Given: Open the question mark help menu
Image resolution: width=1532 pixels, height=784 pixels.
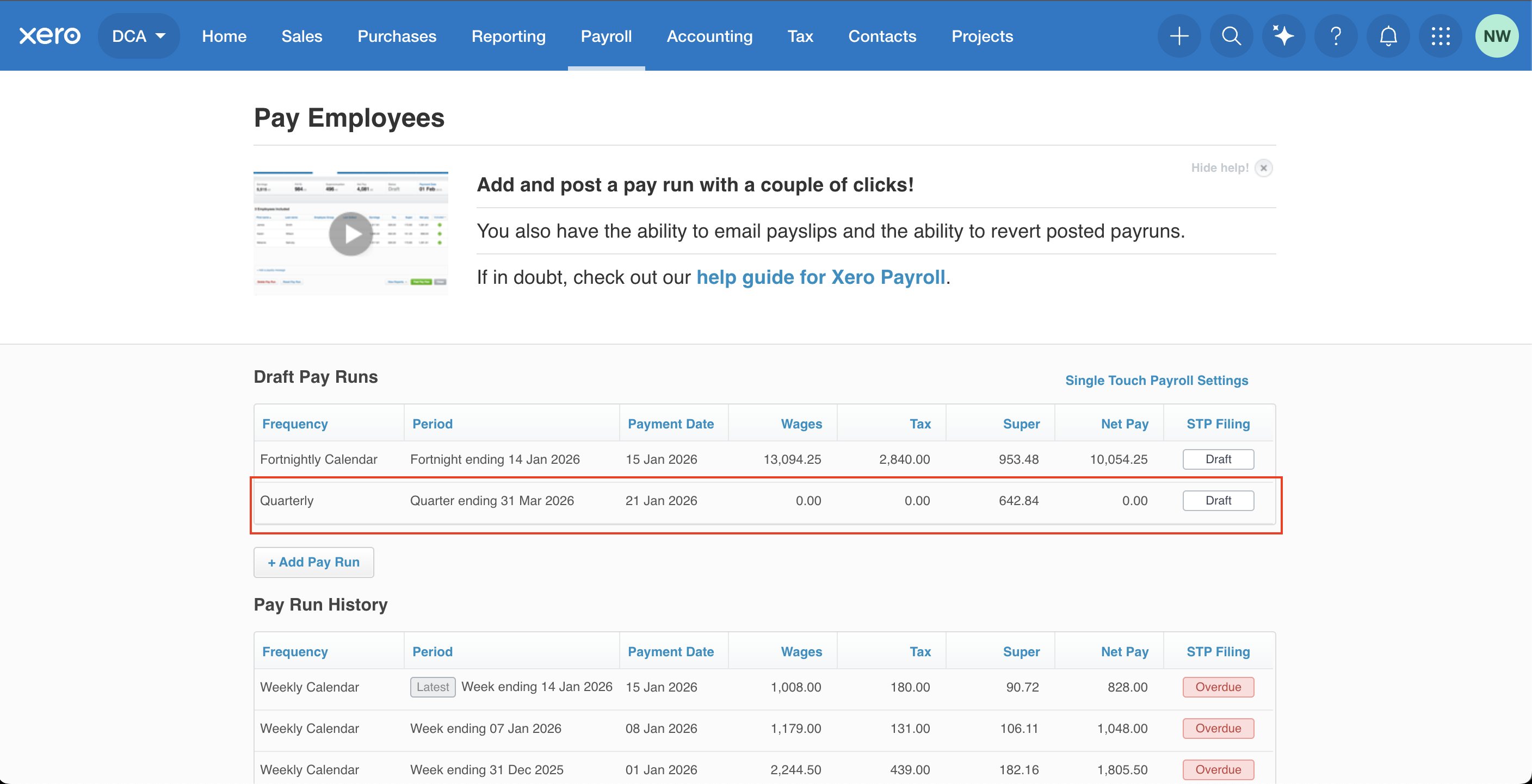Looking at the screenshot, I should point(1336,36).
